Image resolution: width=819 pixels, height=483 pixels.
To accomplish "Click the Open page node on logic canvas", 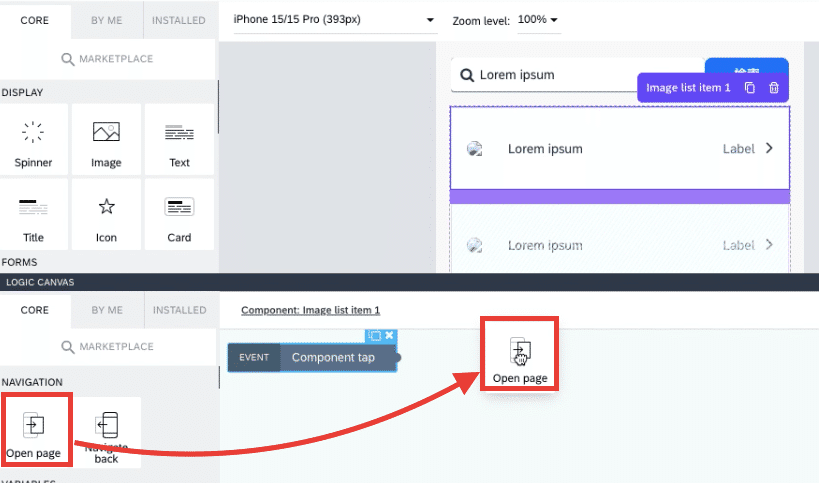I will pos(520,353).
